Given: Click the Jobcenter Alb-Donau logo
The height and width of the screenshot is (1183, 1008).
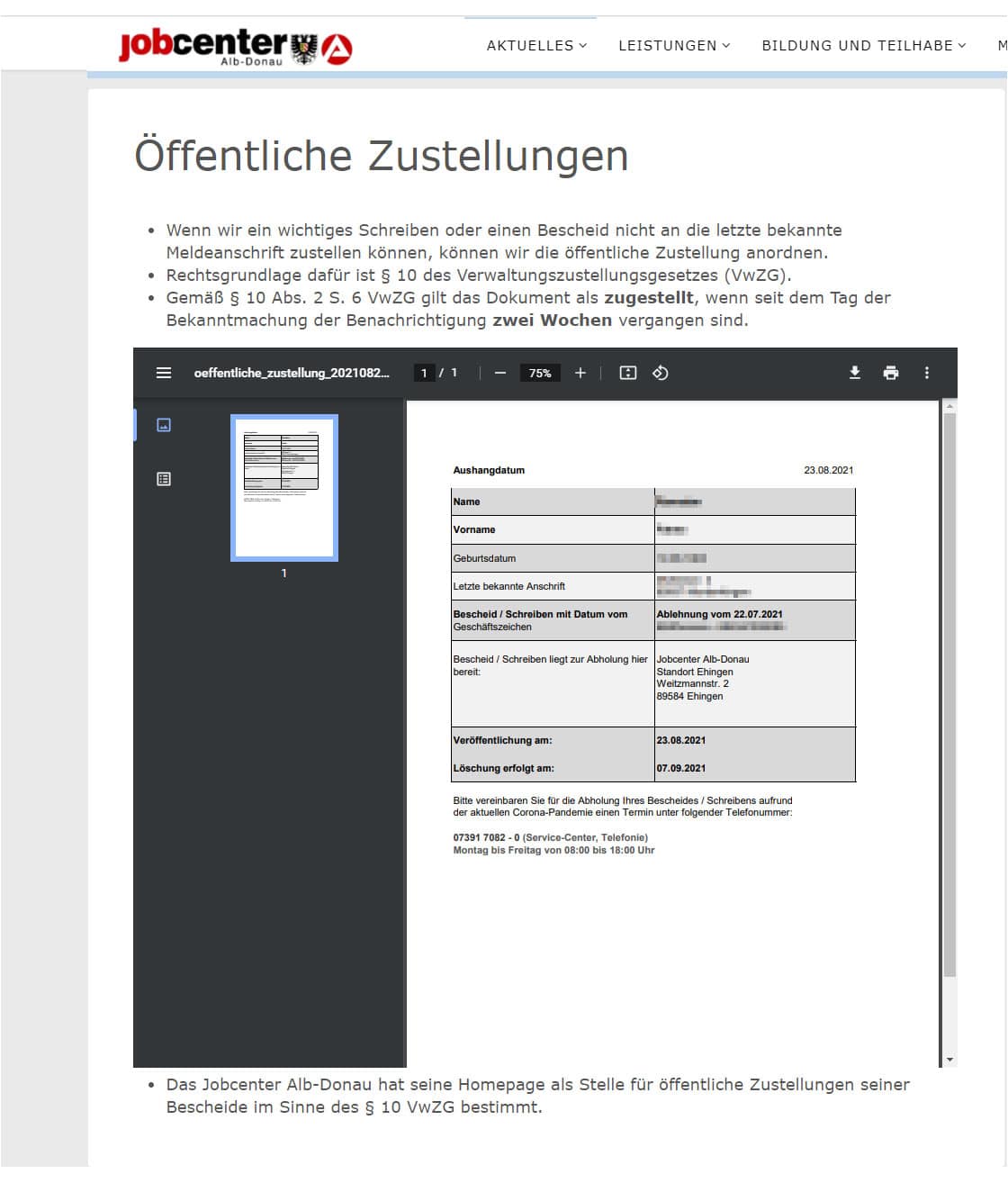Looking at the screenshot, I should [235, 47].
